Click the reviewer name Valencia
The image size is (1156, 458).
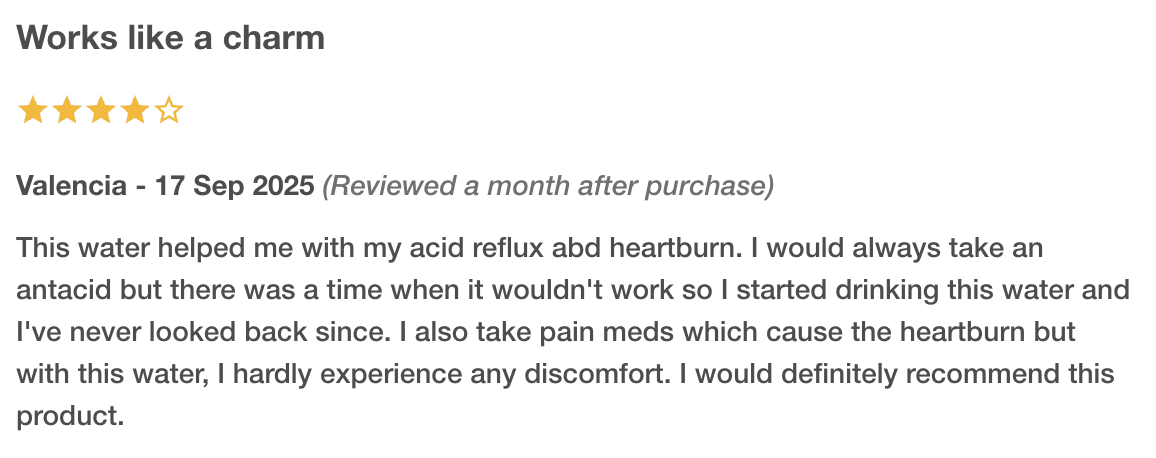(71, 186)
